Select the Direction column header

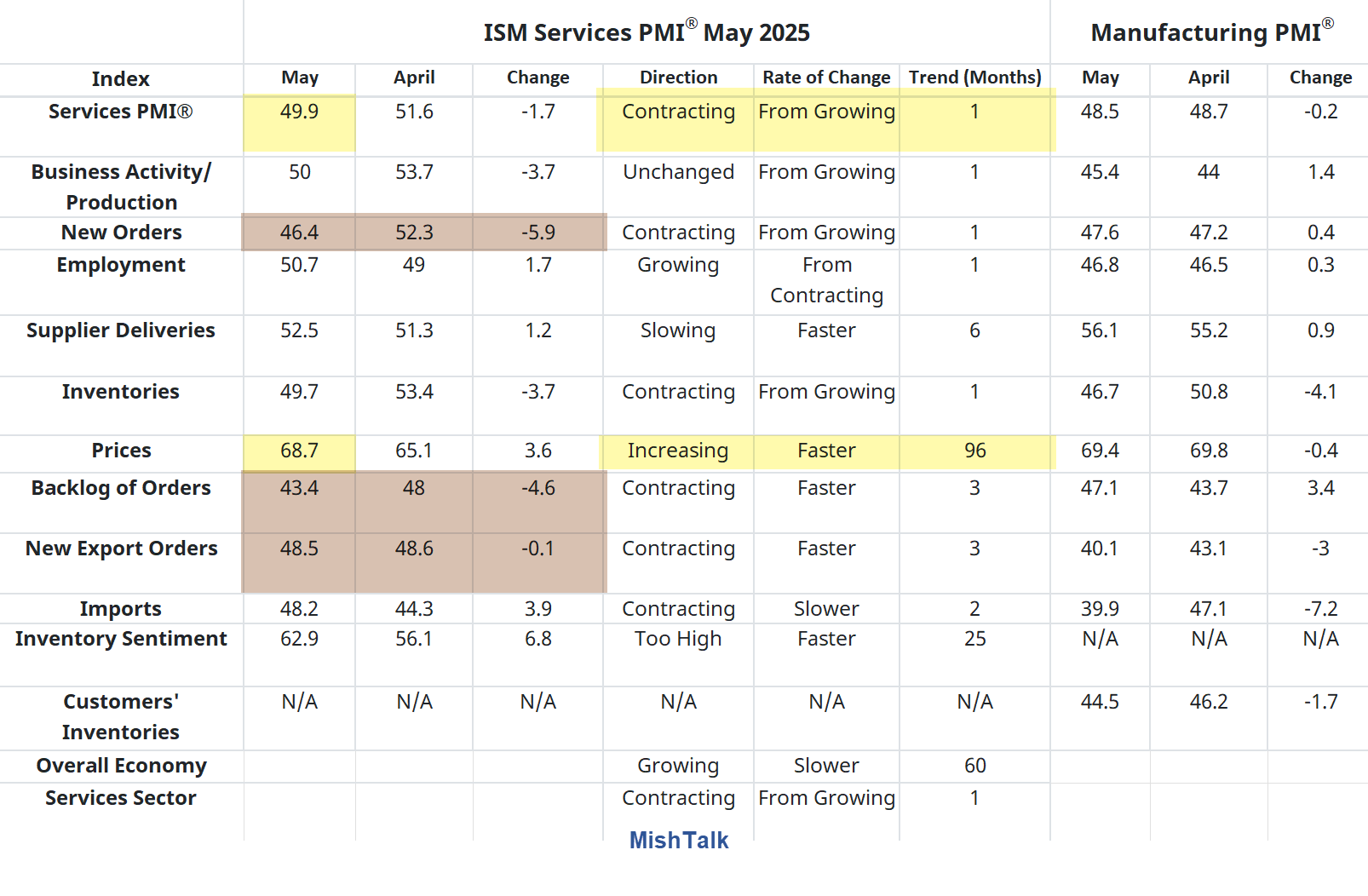[677, 78]
